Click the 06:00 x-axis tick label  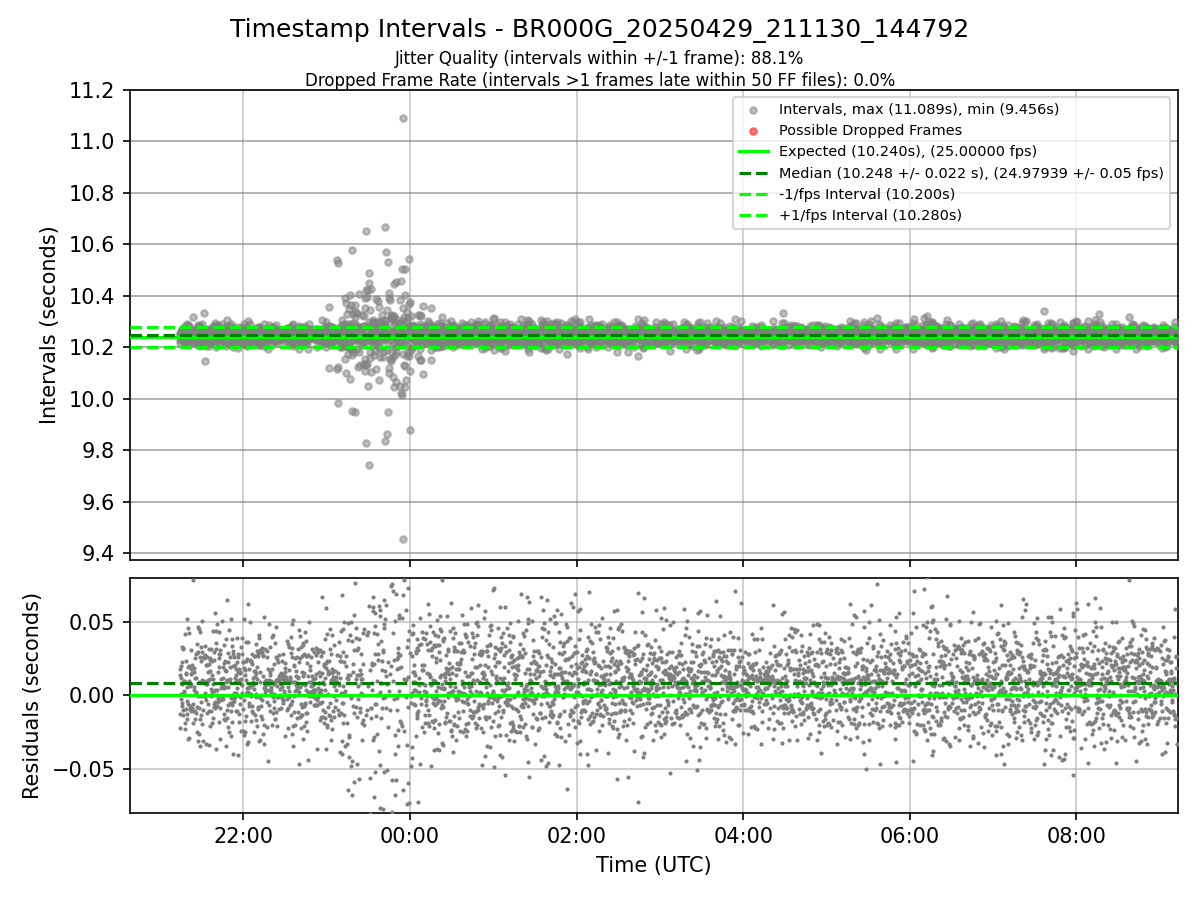[909, 834]
